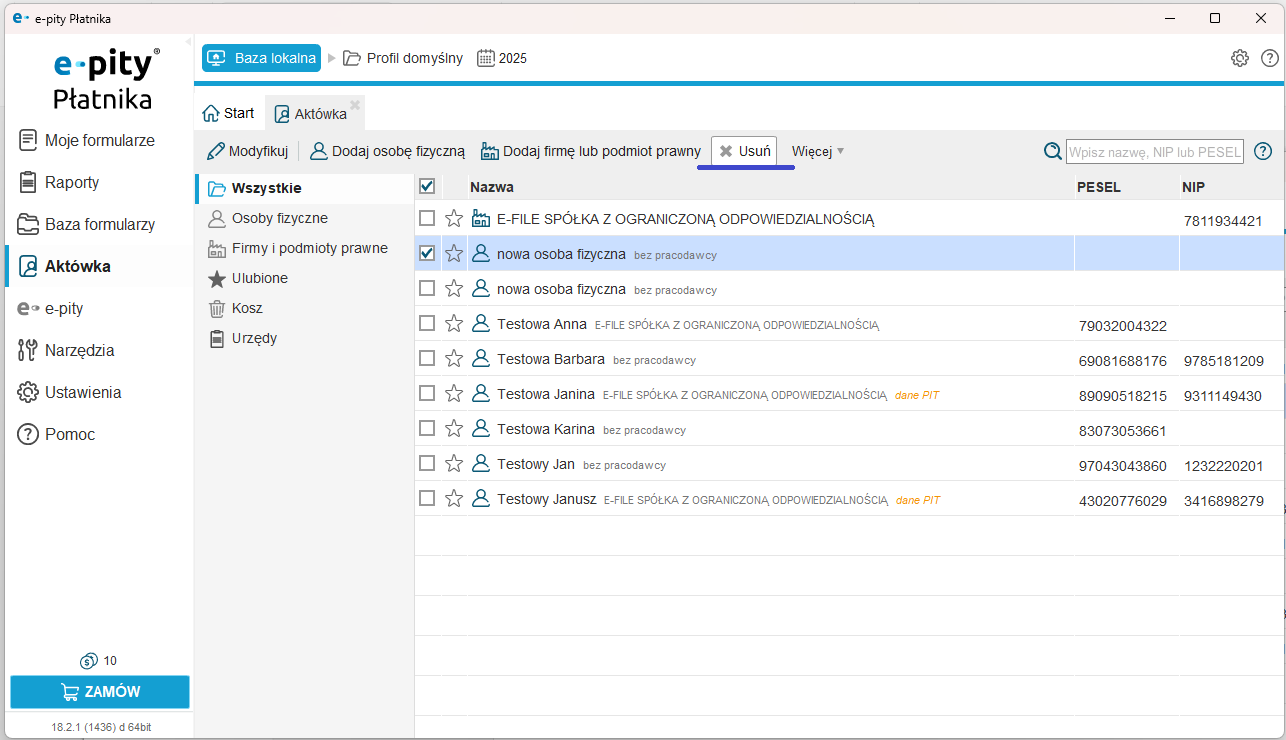
Task: Open the 2025 year selector
Action: [502, 58]
